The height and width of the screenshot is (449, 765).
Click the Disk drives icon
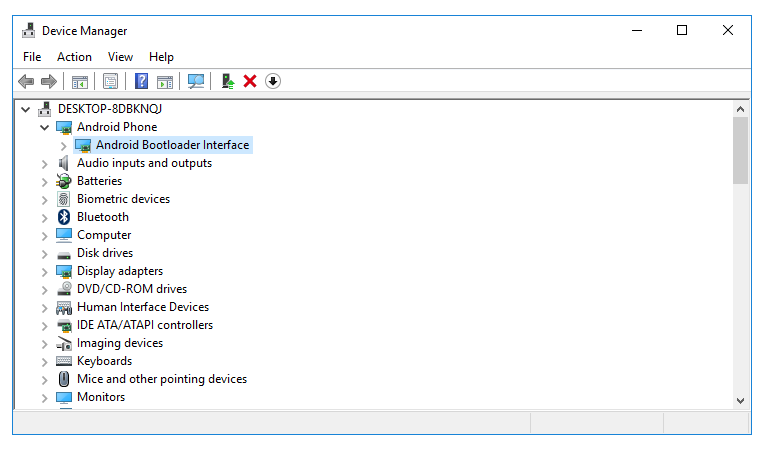64,255
